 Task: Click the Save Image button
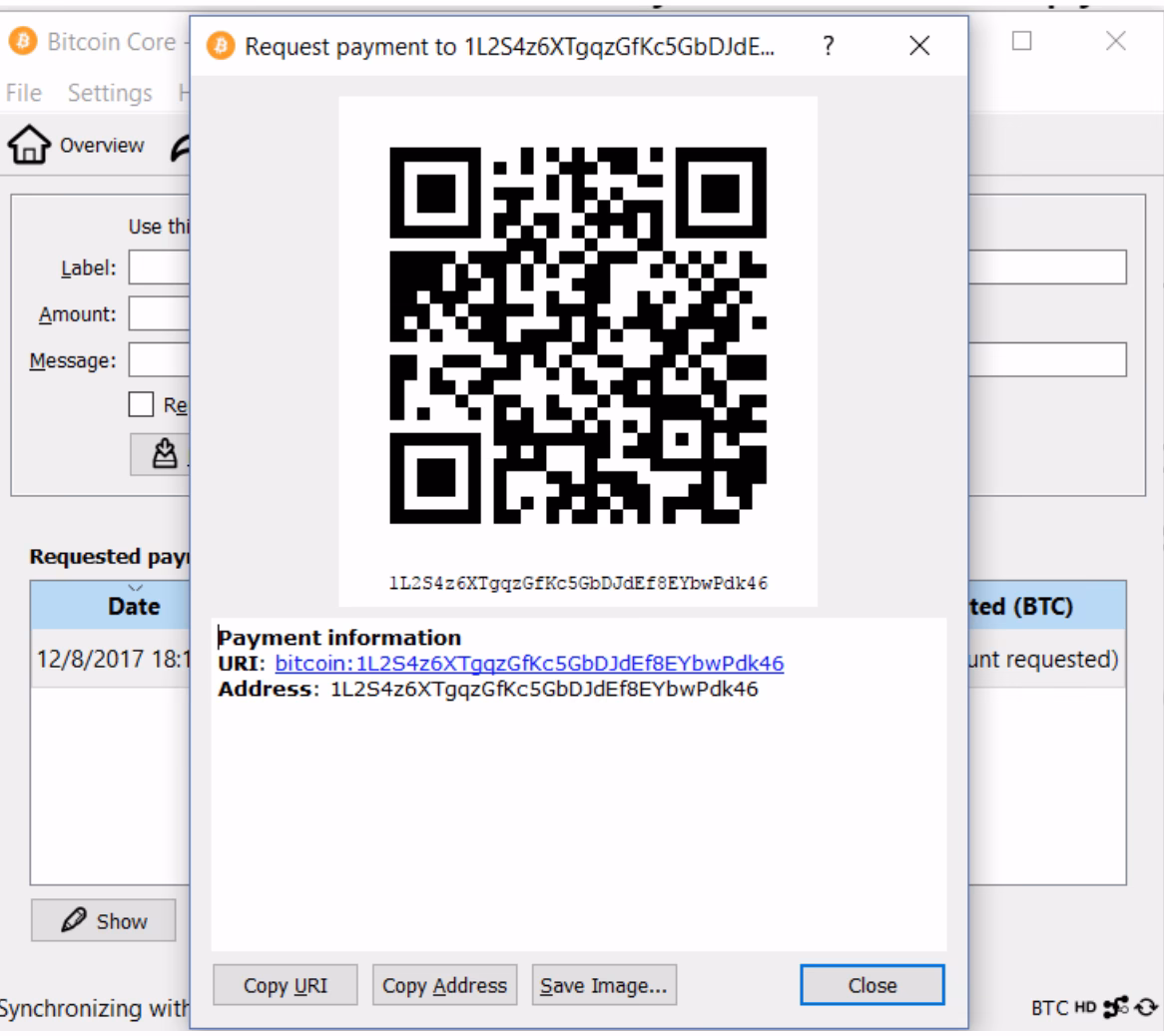point(604,985)
